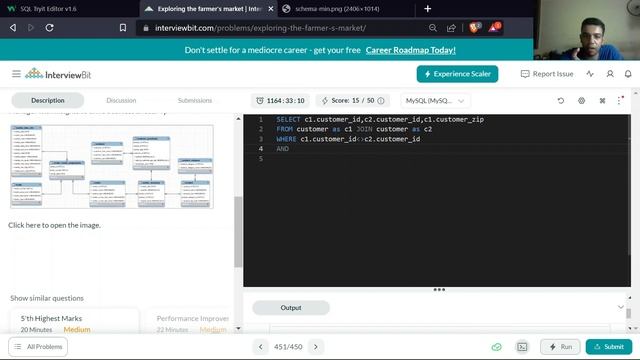The width and height of the screenshot is (640, 360).
Task: Open All Problems list
Action: point(38,347)
